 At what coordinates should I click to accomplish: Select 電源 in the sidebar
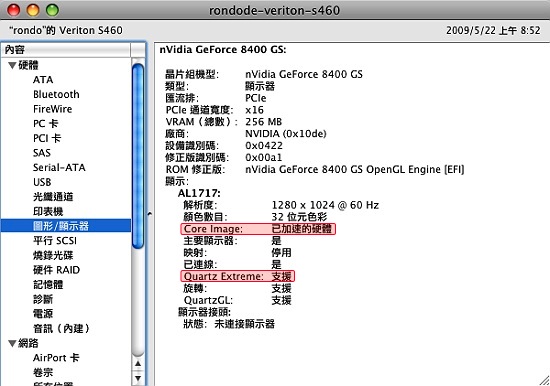click(x=43, y=314)
